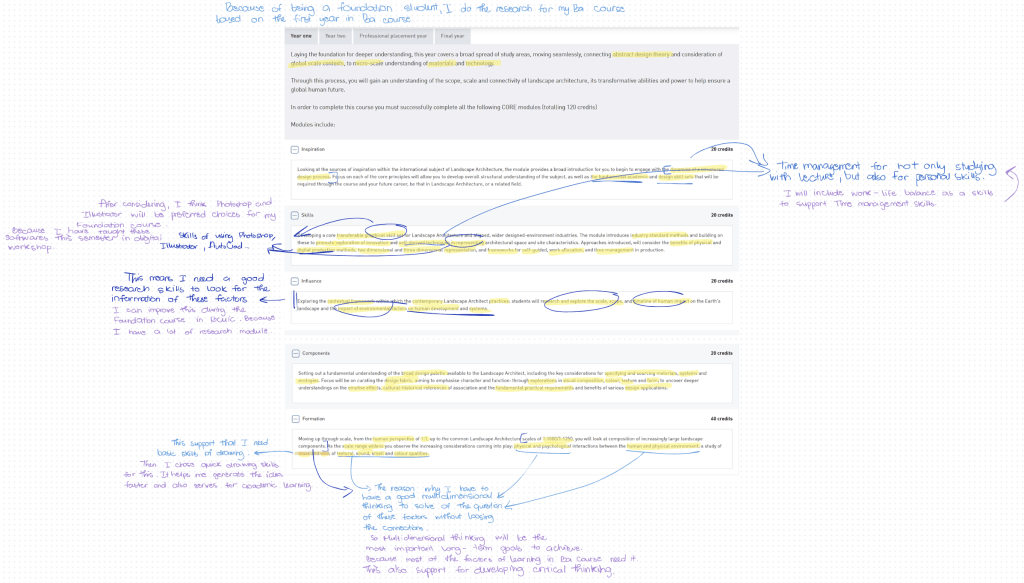Image resolution: width=1024 pixels, height=583 pixels.
Task: Click the Formation module heading text
Action: click(x=313, y=419)
